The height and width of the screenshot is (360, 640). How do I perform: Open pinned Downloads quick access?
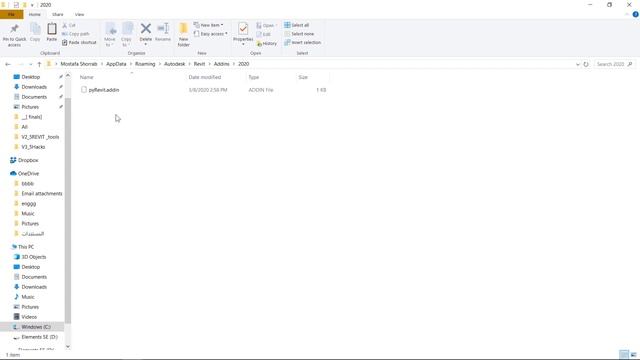[34, 87]
